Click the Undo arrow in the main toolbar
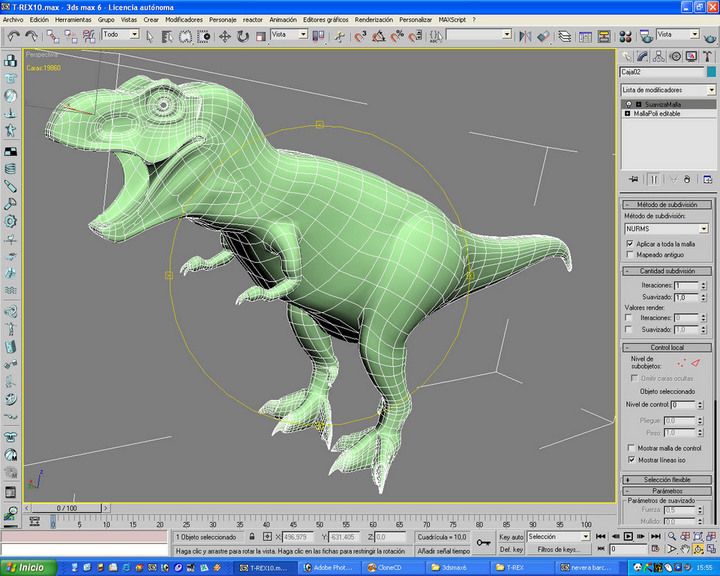The height and width of the screenshot is (576, 720). (x=14, y=35)
